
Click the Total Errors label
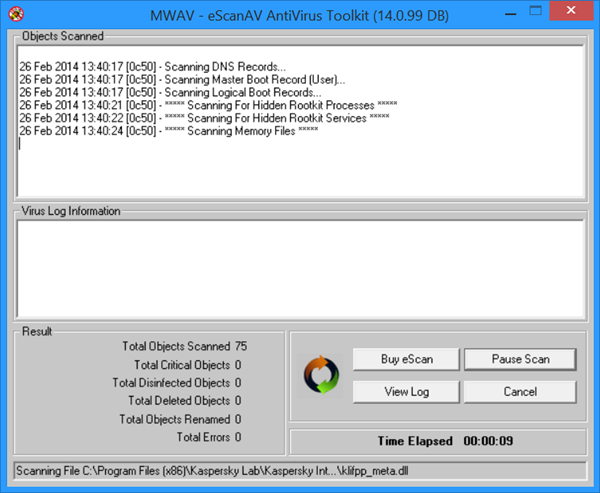[x=204, y=437]
